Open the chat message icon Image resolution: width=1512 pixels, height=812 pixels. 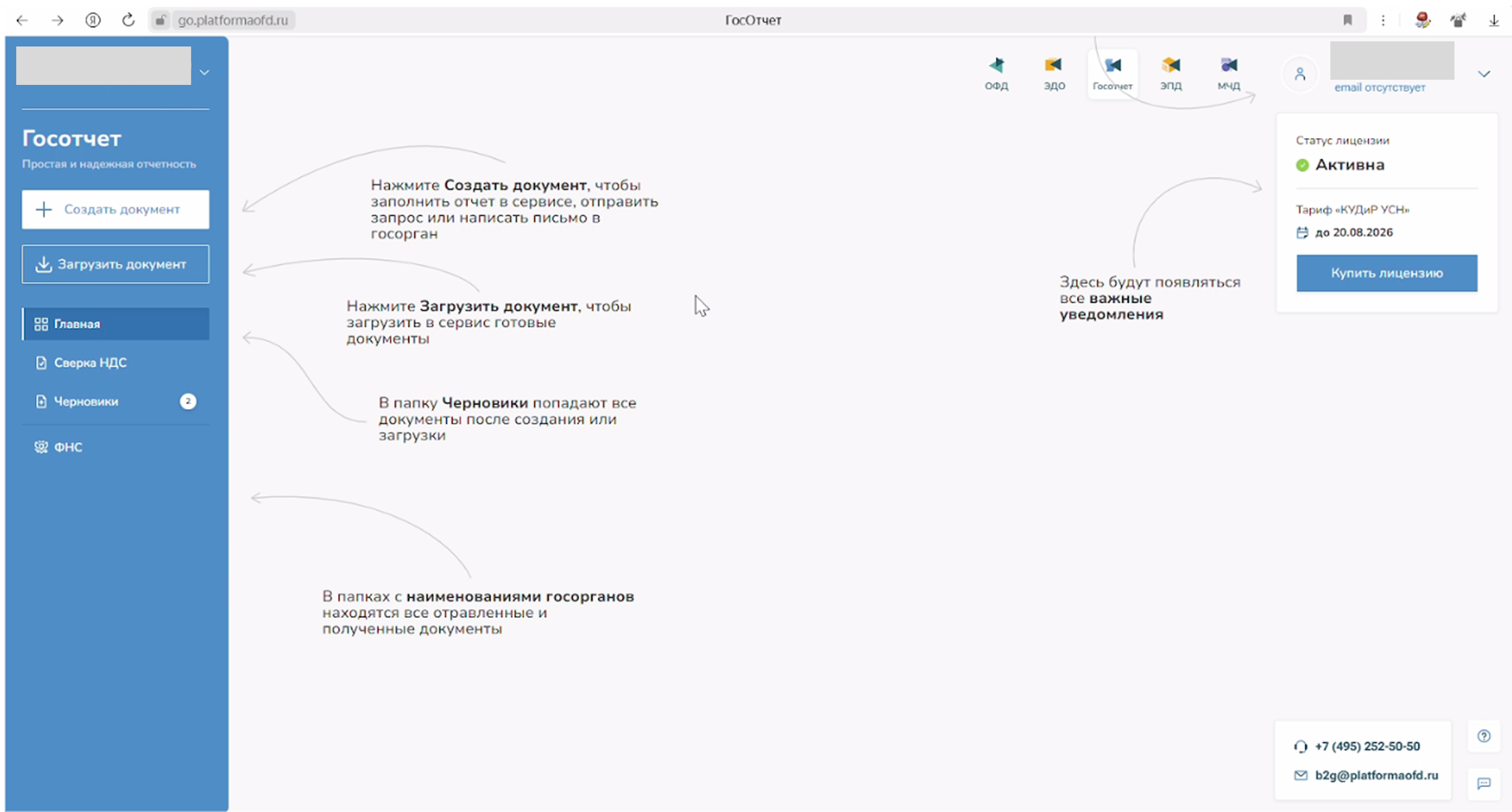coord(1484,783)
